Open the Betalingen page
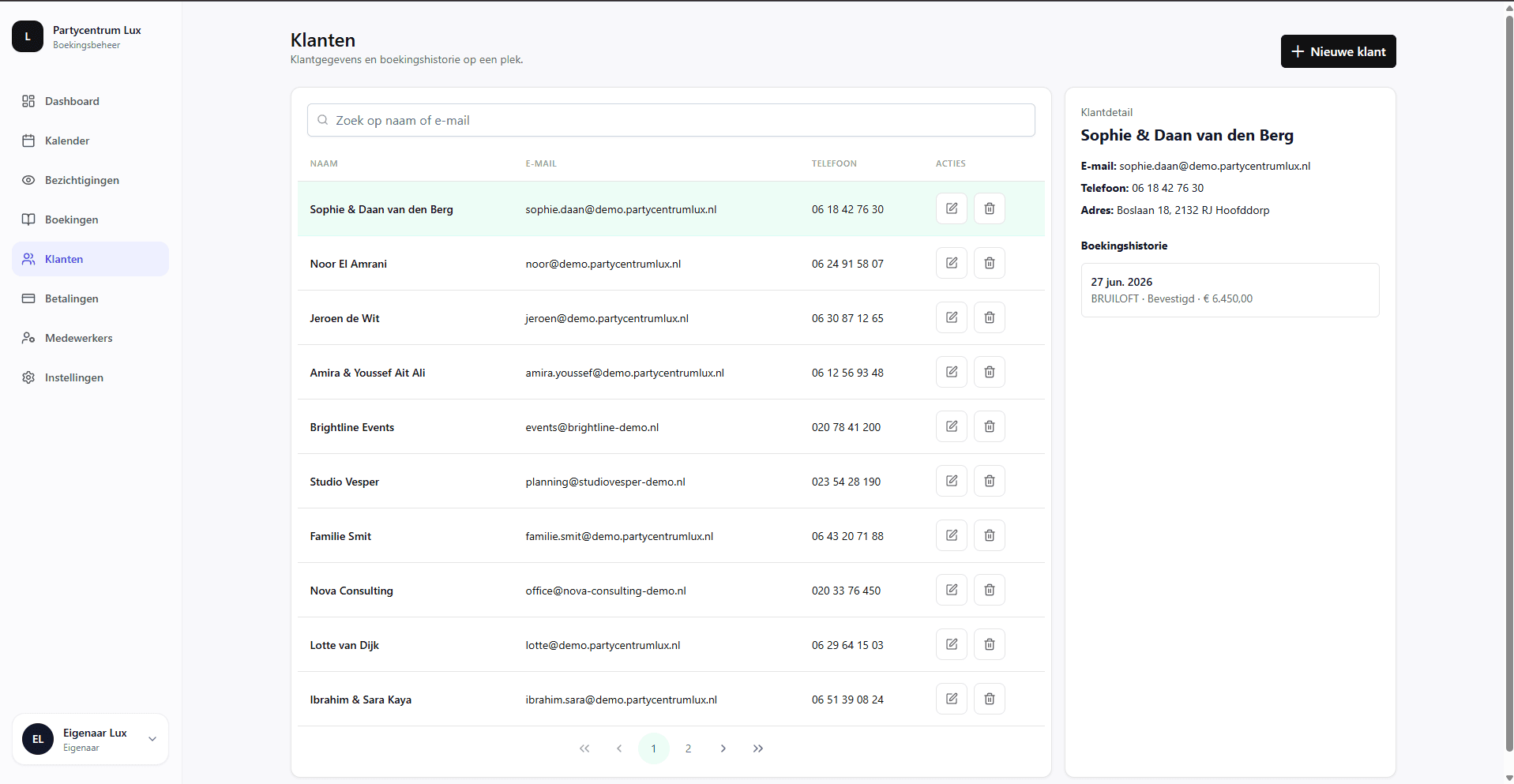Screen dimensions: 1514x784 tap(90, 298)
